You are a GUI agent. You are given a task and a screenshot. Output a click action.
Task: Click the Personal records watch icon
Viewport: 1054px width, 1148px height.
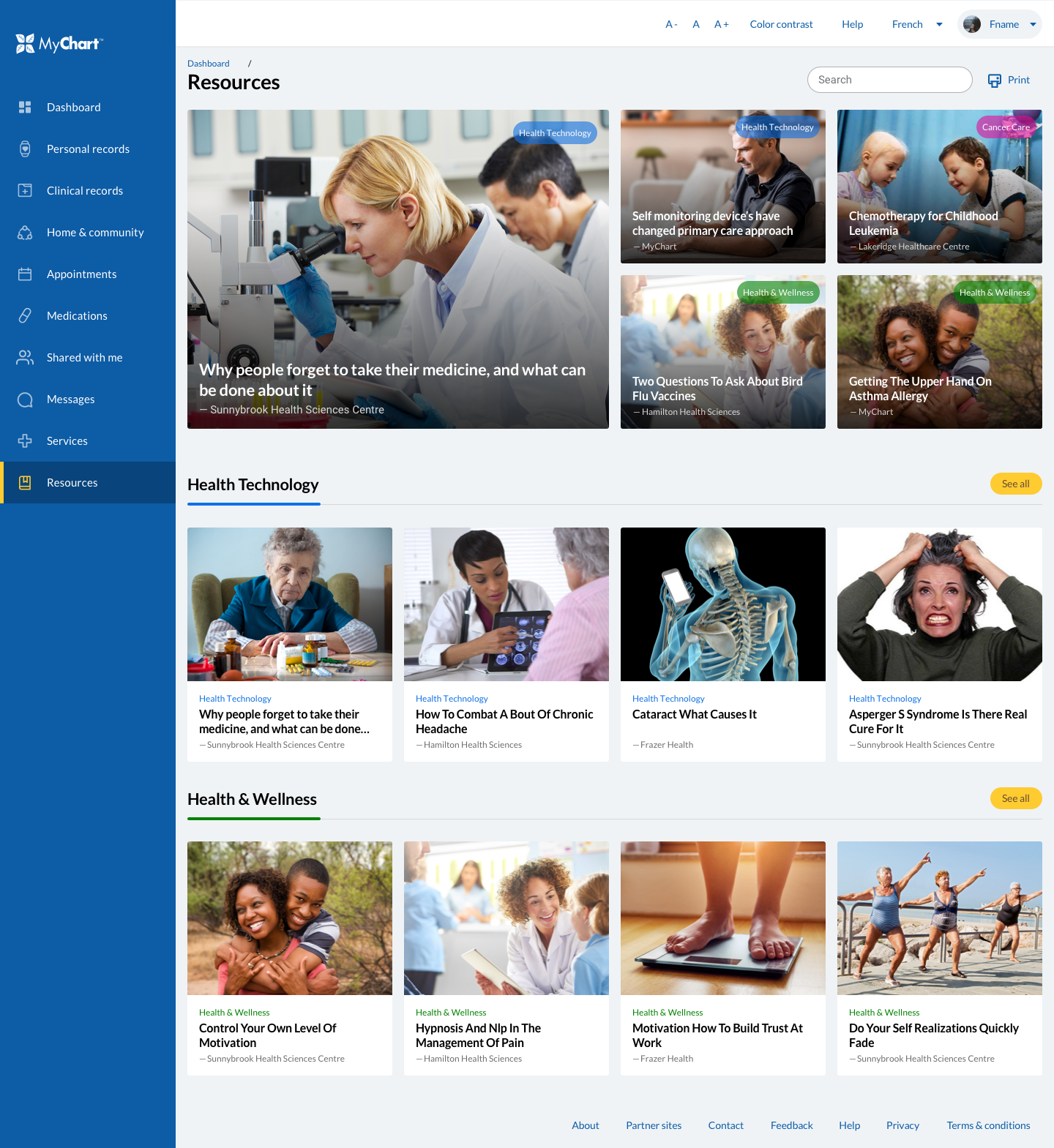pos(25,149)
